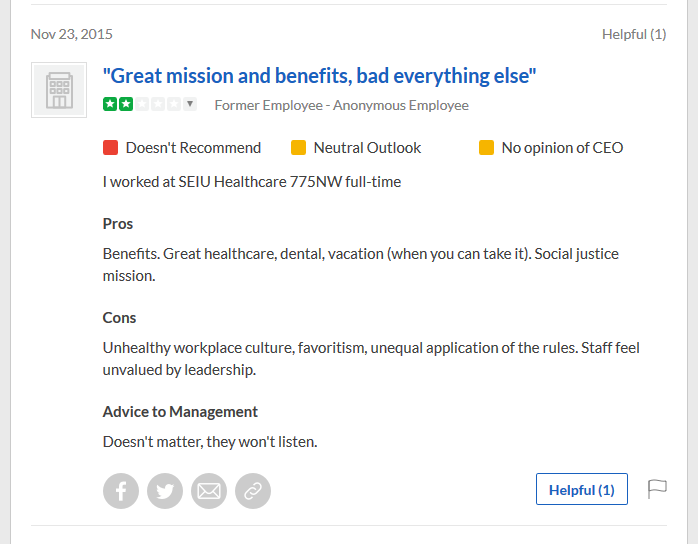Share the review on Twitter
Screen dimensions: 698x544
(165, 491)
